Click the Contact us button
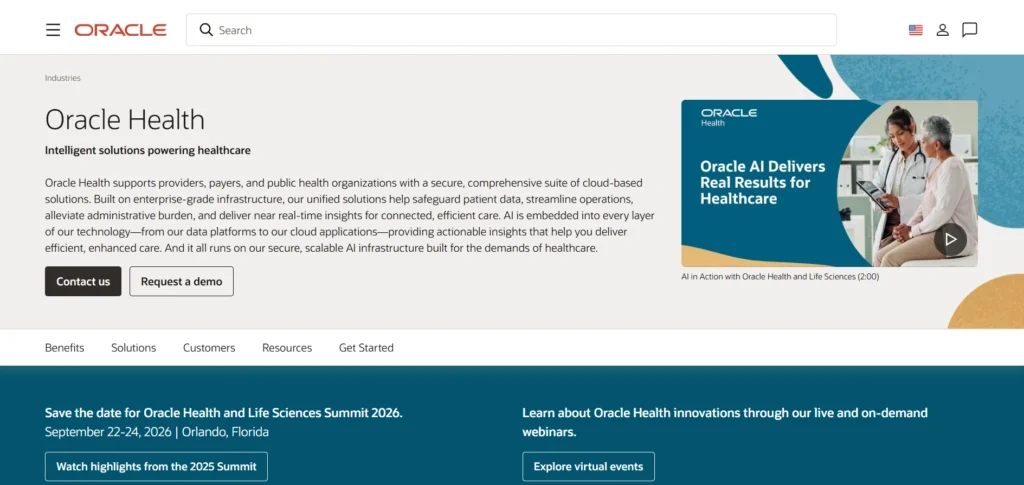The height and width of the screenshot is (485, 1024). tap(83, 281)
